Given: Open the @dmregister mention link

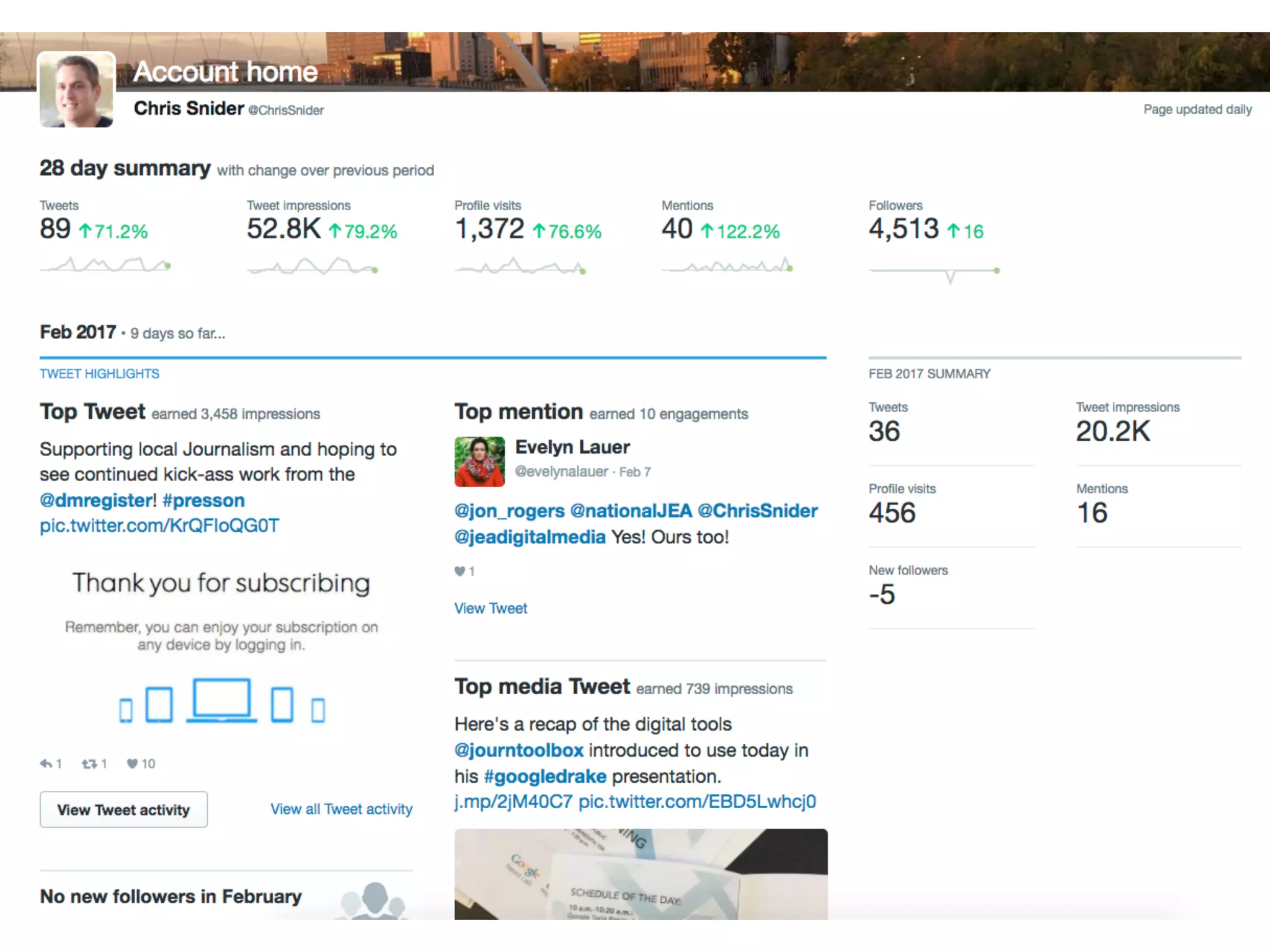Looking at the screenshot, I should (96, 500).
